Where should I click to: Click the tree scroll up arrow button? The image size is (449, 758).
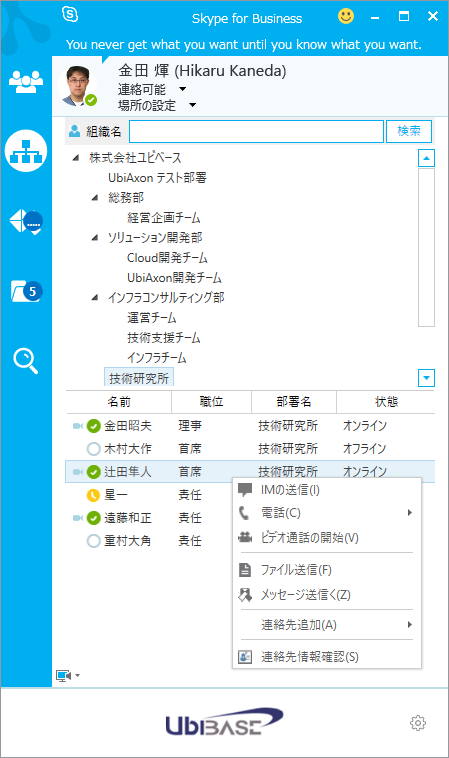point(426,158)
